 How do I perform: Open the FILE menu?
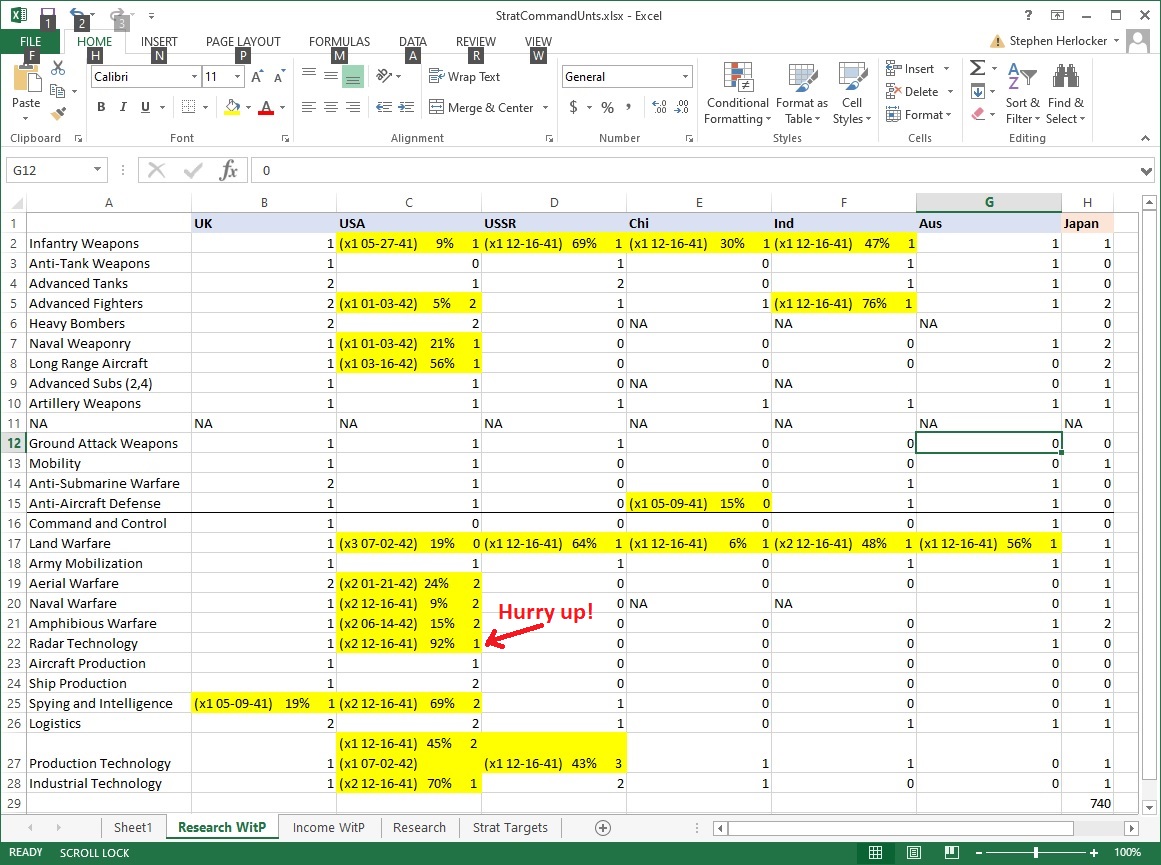(30, 41)
